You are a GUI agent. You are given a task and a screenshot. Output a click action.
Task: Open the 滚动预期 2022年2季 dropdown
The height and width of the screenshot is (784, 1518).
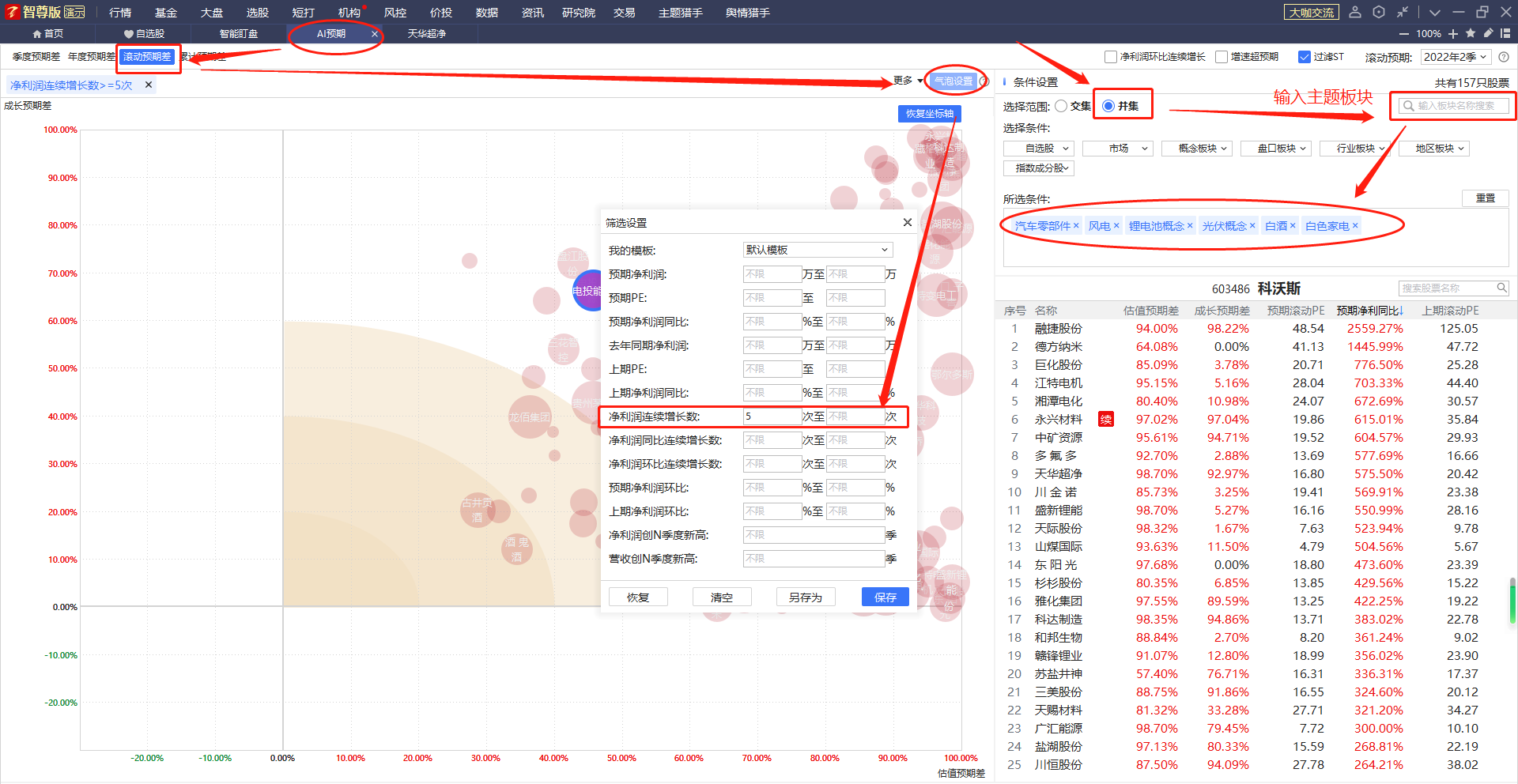click(1456, 57)
